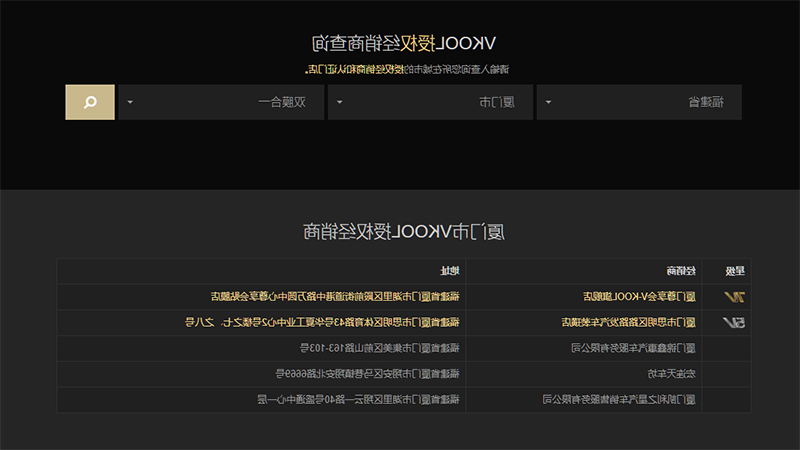Click the address 翔安北路6669号
The height and width of the screenshot is (450, 800).
(368, 374)
